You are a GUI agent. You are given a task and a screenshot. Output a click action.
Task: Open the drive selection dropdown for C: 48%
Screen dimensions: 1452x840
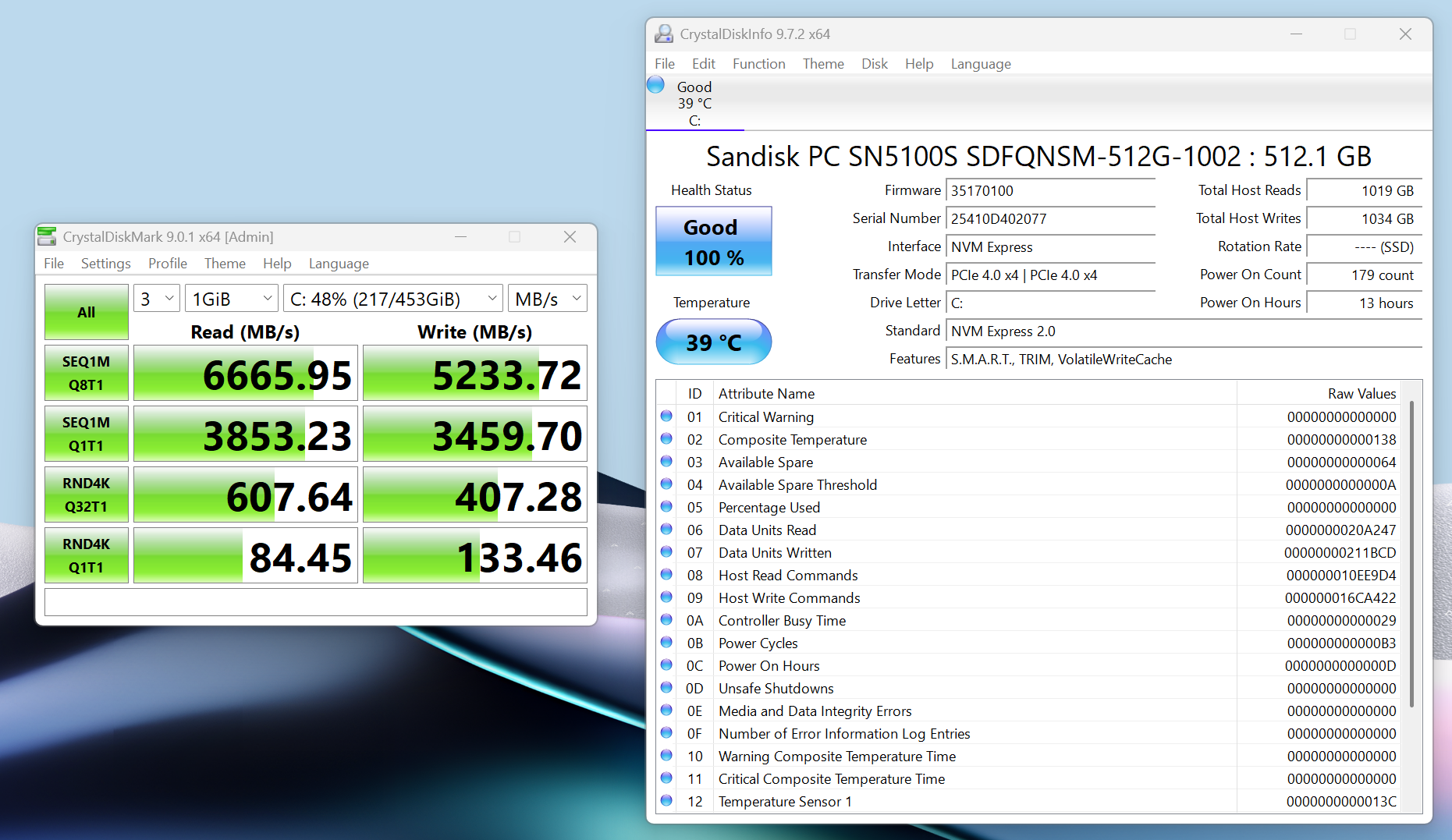point(393,299)
